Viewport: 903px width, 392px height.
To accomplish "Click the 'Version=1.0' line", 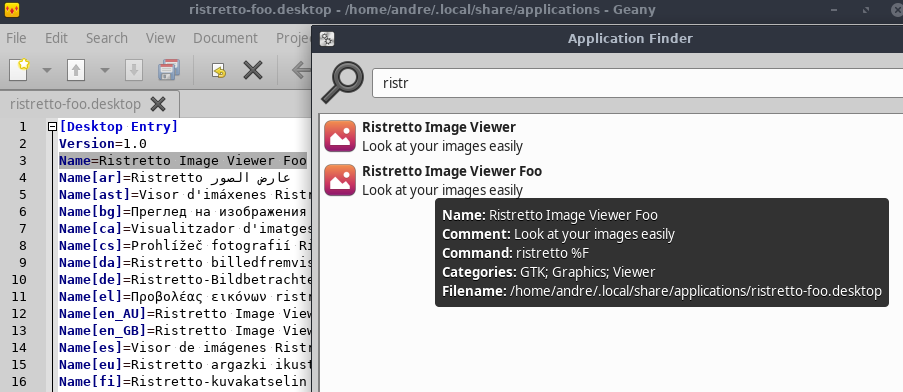I will click(103, 143).
